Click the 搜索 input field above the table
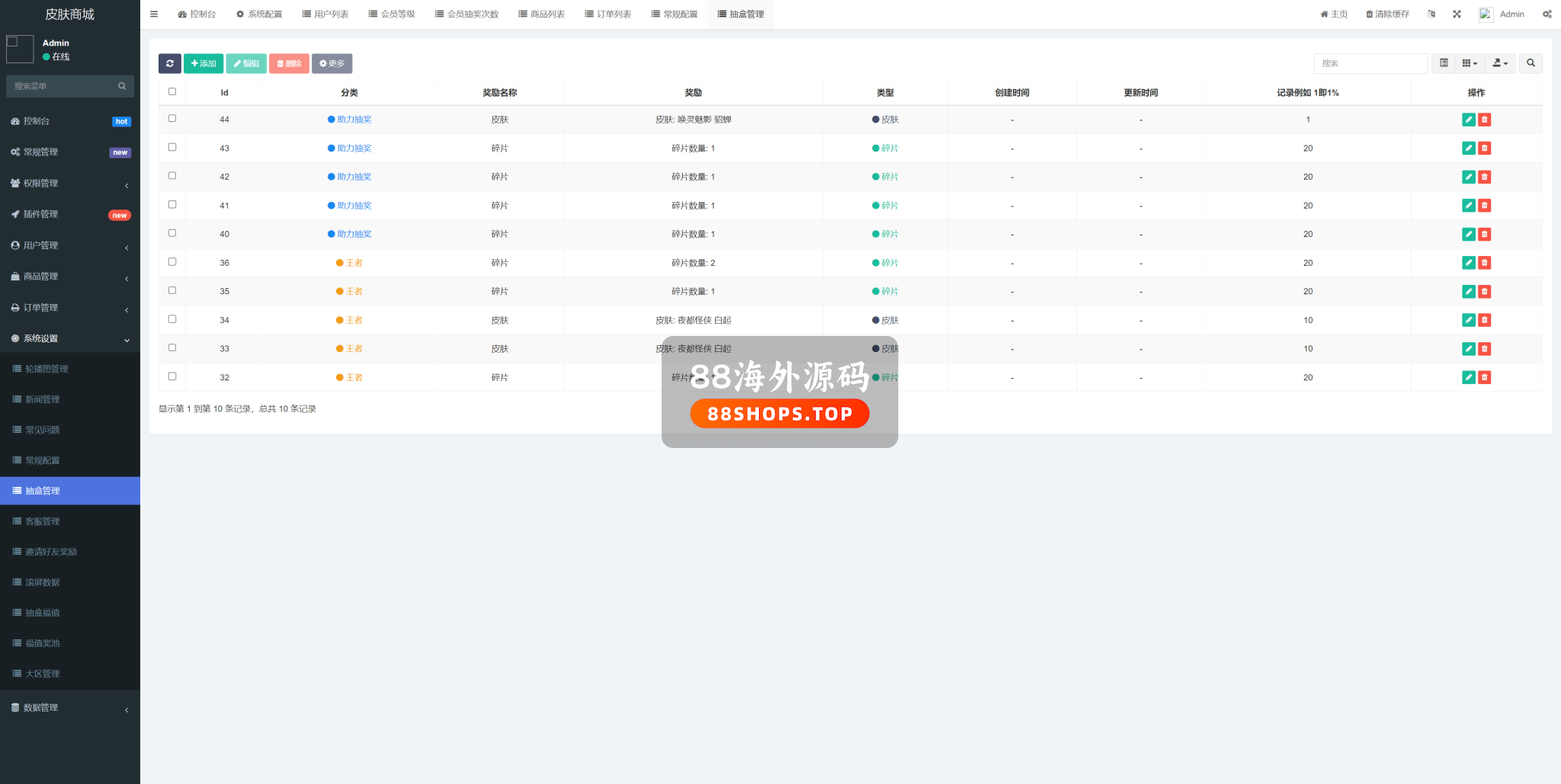 pos(1370,63)
